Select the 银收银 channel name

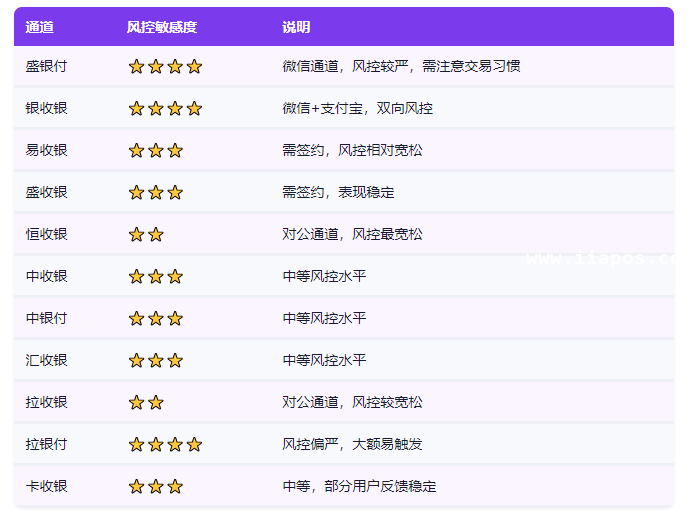click(46, 108)
